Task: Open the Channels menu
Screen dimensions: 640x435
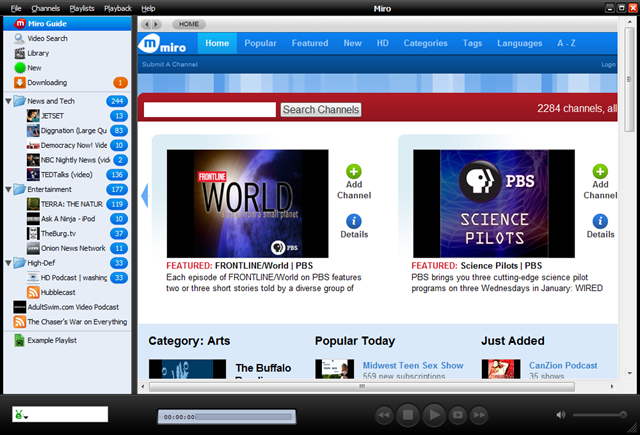Action: [x=46, y=8]
